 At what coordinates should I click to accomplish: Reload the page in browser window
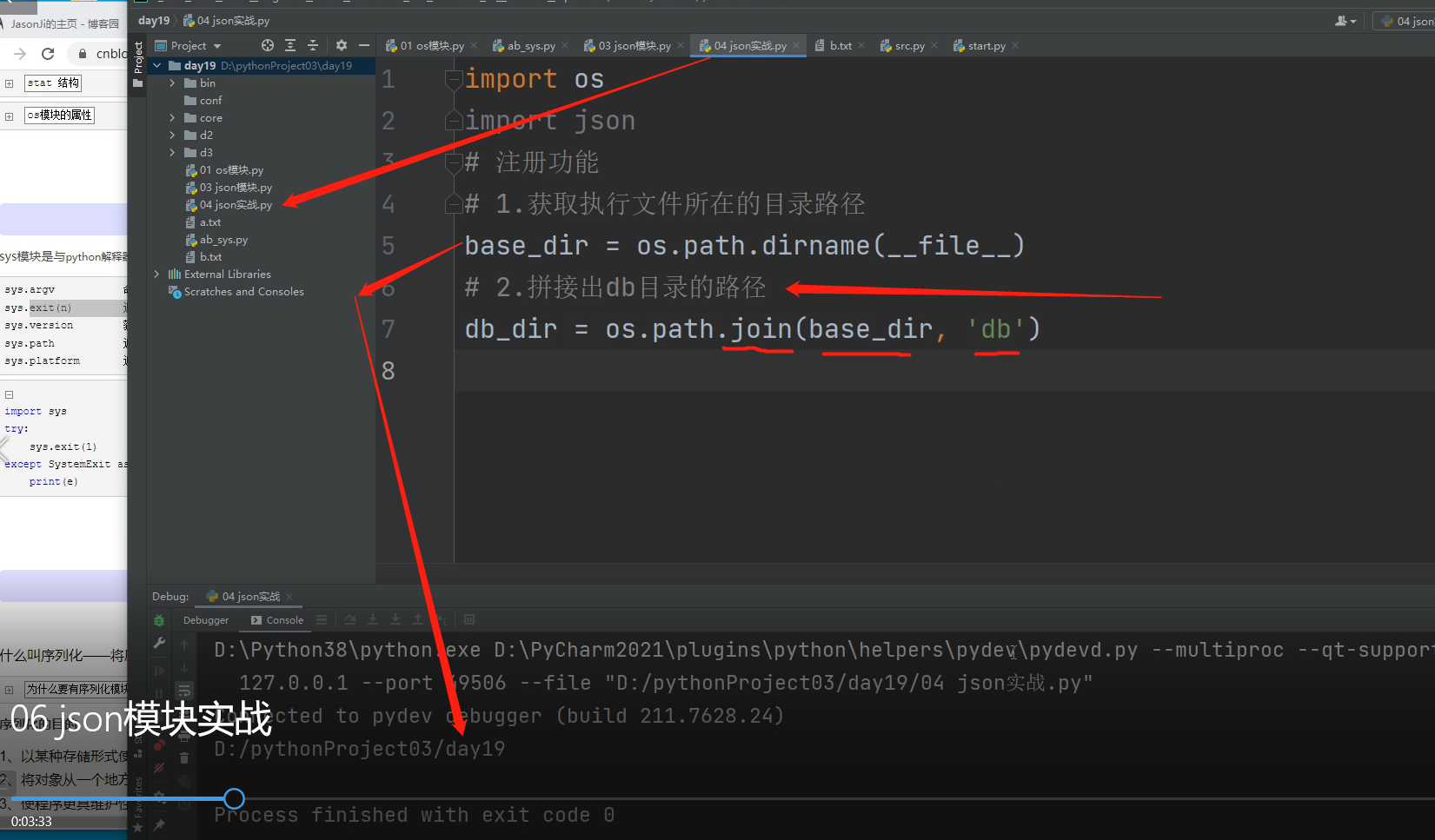click(x=48, y=54)
